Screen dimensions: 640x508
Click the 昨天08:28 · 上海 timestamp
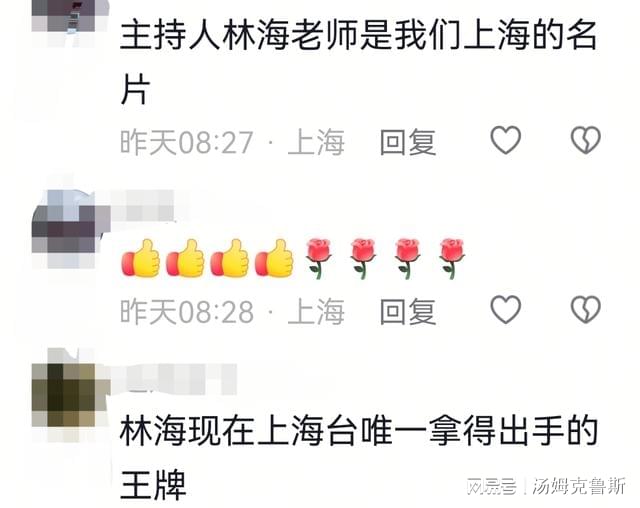[232, 312]
